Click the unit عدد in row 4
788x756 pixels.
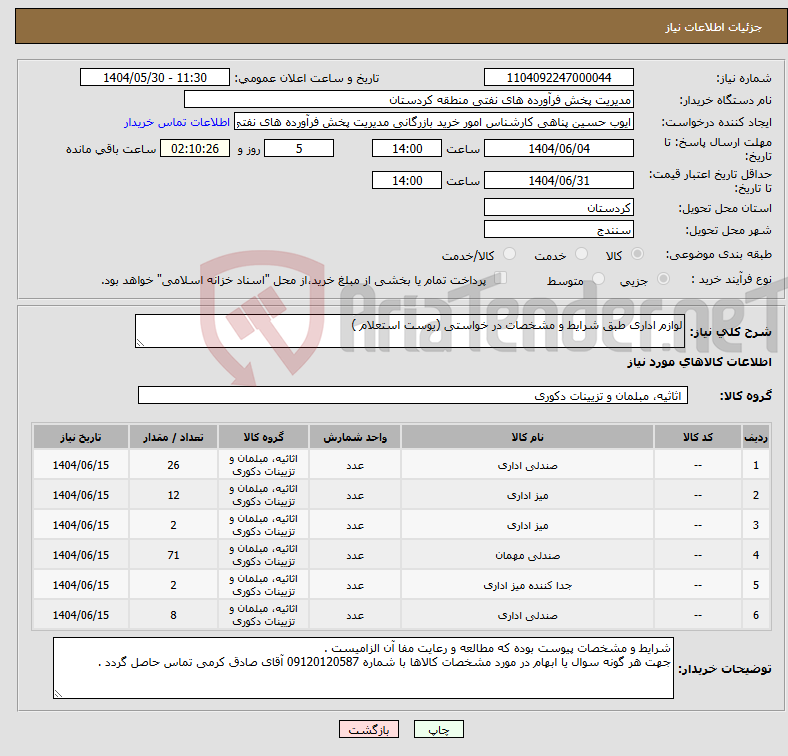click(x=355, y=555)
